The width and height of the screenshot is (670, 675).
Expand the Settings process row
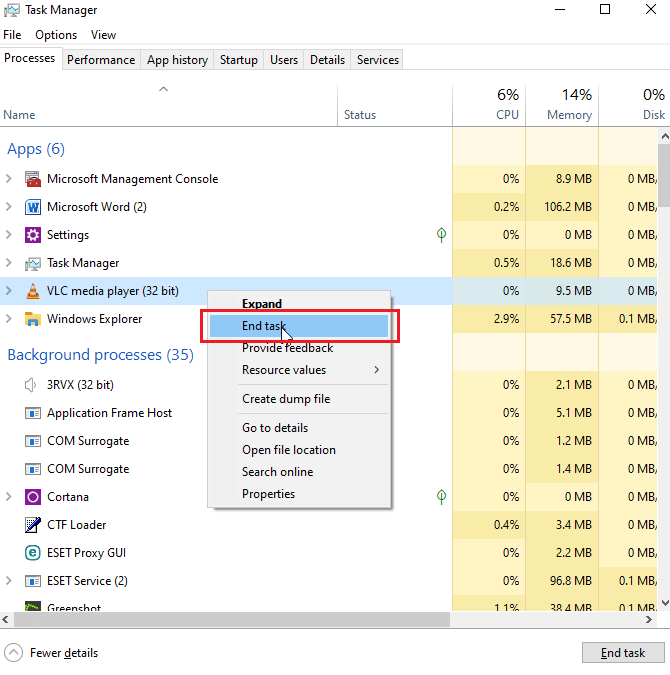coord(9,235)
